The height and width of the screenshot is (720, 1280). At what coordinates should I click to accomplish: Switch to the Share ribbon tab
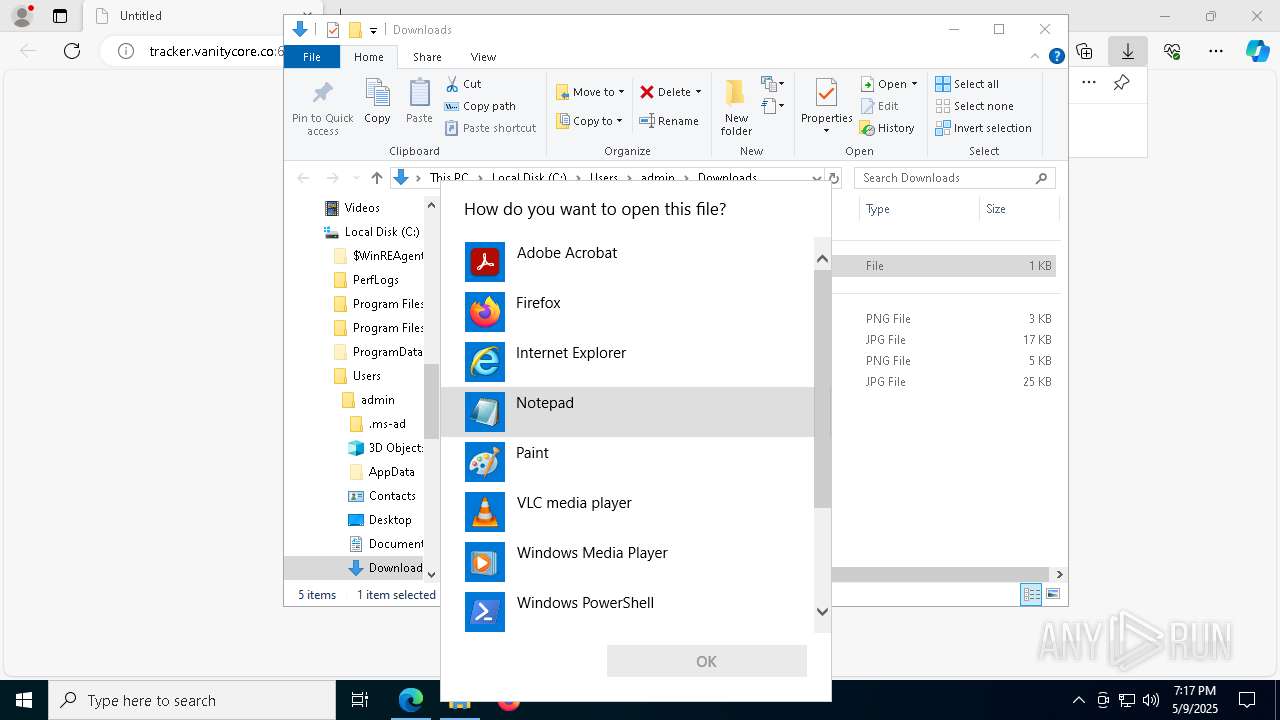click(x=427, y=57)
